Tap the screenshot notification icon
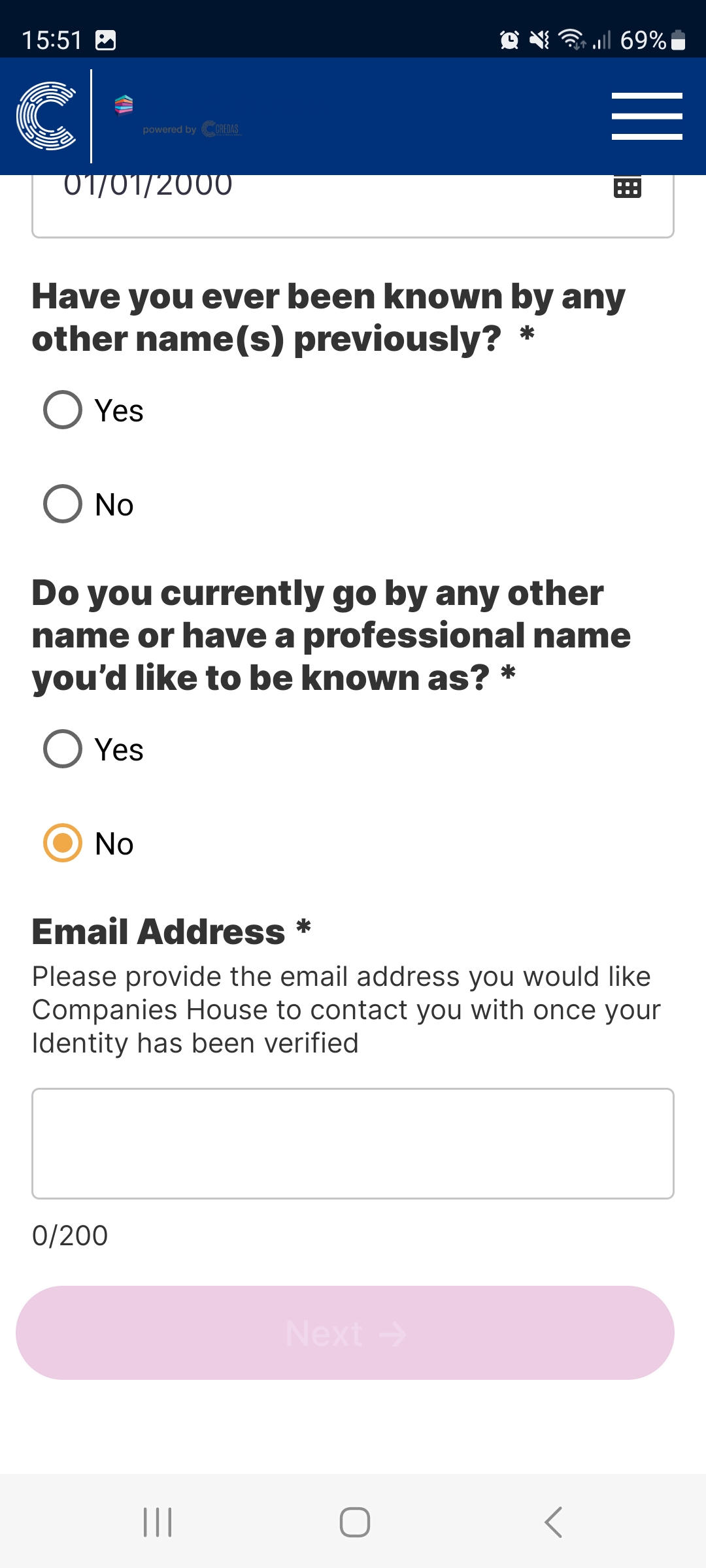Viewport: 706px width, 1568px height. [106, 41]
